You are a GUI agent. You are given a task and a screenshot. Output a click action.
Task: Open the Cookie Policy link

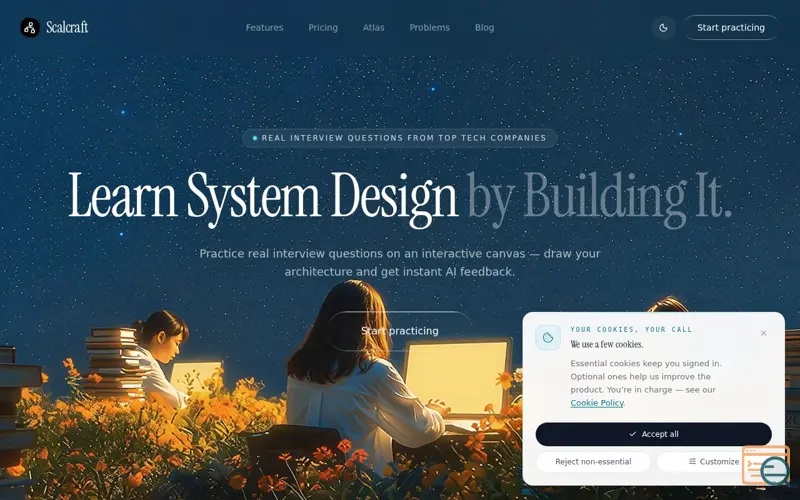tap(597, 403)
